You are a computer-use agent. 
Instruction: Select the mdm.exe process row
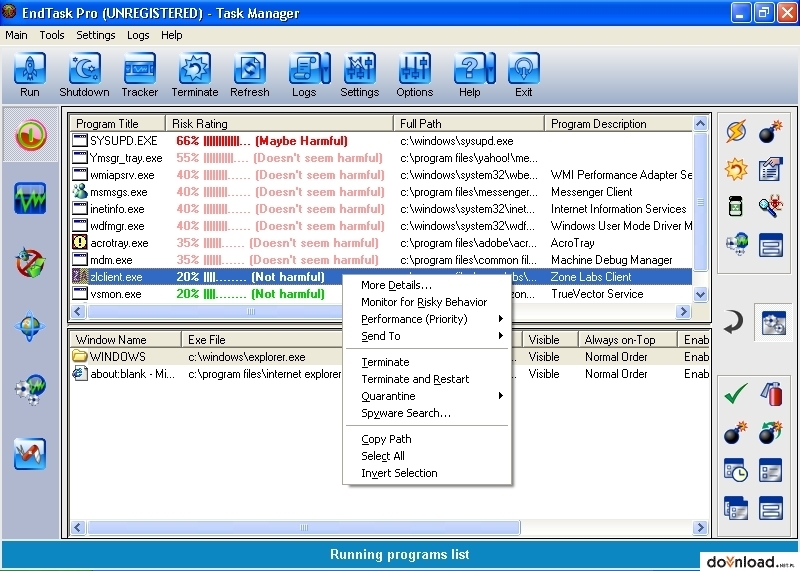pos(381,260)
